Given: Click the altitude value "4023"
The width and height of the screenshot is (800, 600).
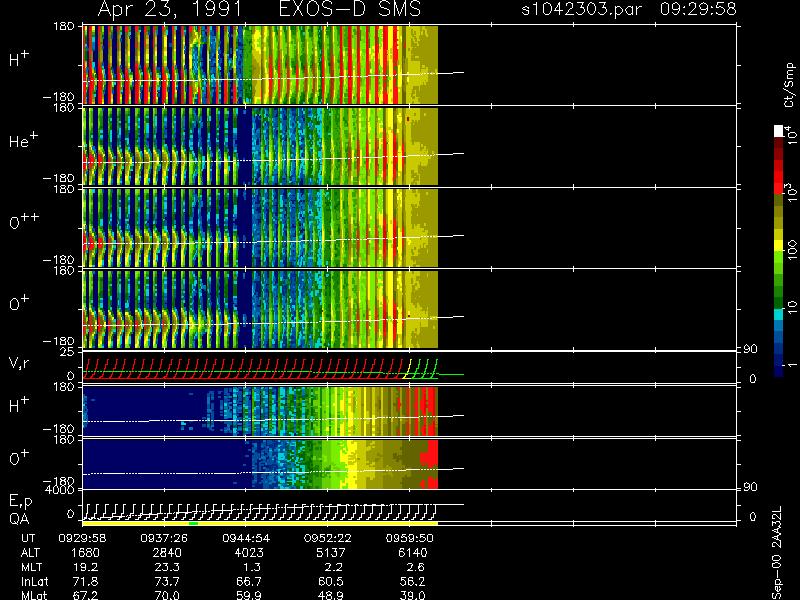Looking at the screenshot, I should coord(249,553).
